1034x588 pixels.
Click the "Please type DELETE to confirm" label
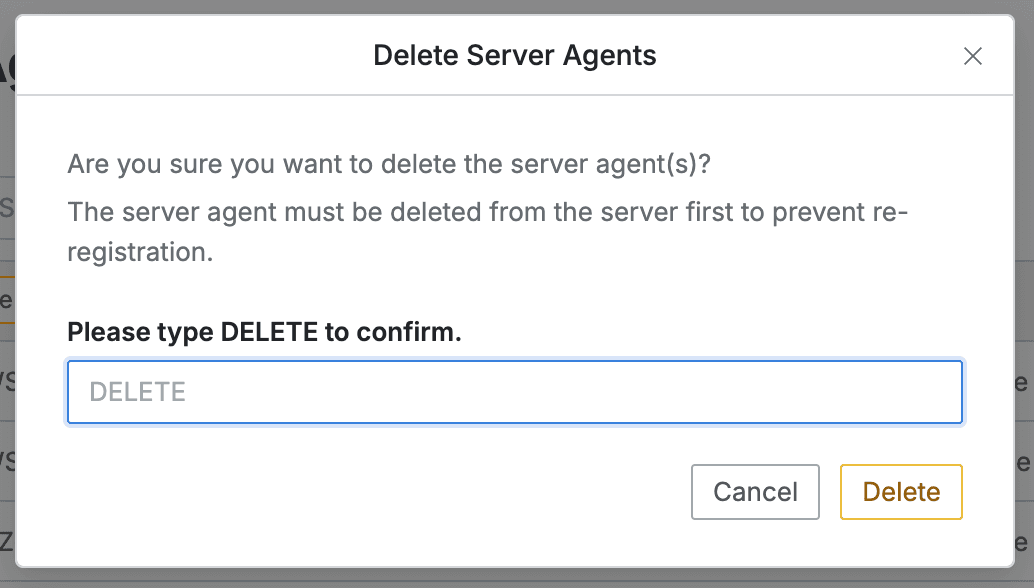click(x=264, y=332)
